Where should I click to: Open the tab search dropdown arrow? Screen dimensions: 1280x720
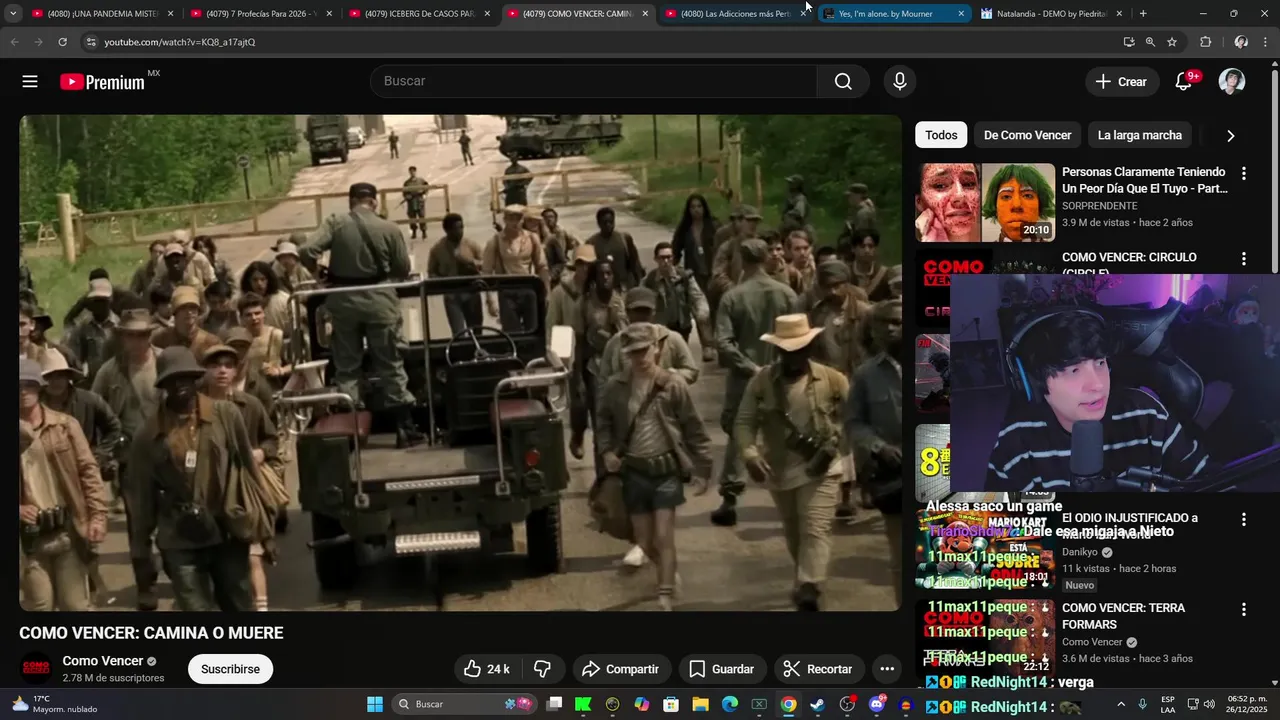tap(13, 14)
